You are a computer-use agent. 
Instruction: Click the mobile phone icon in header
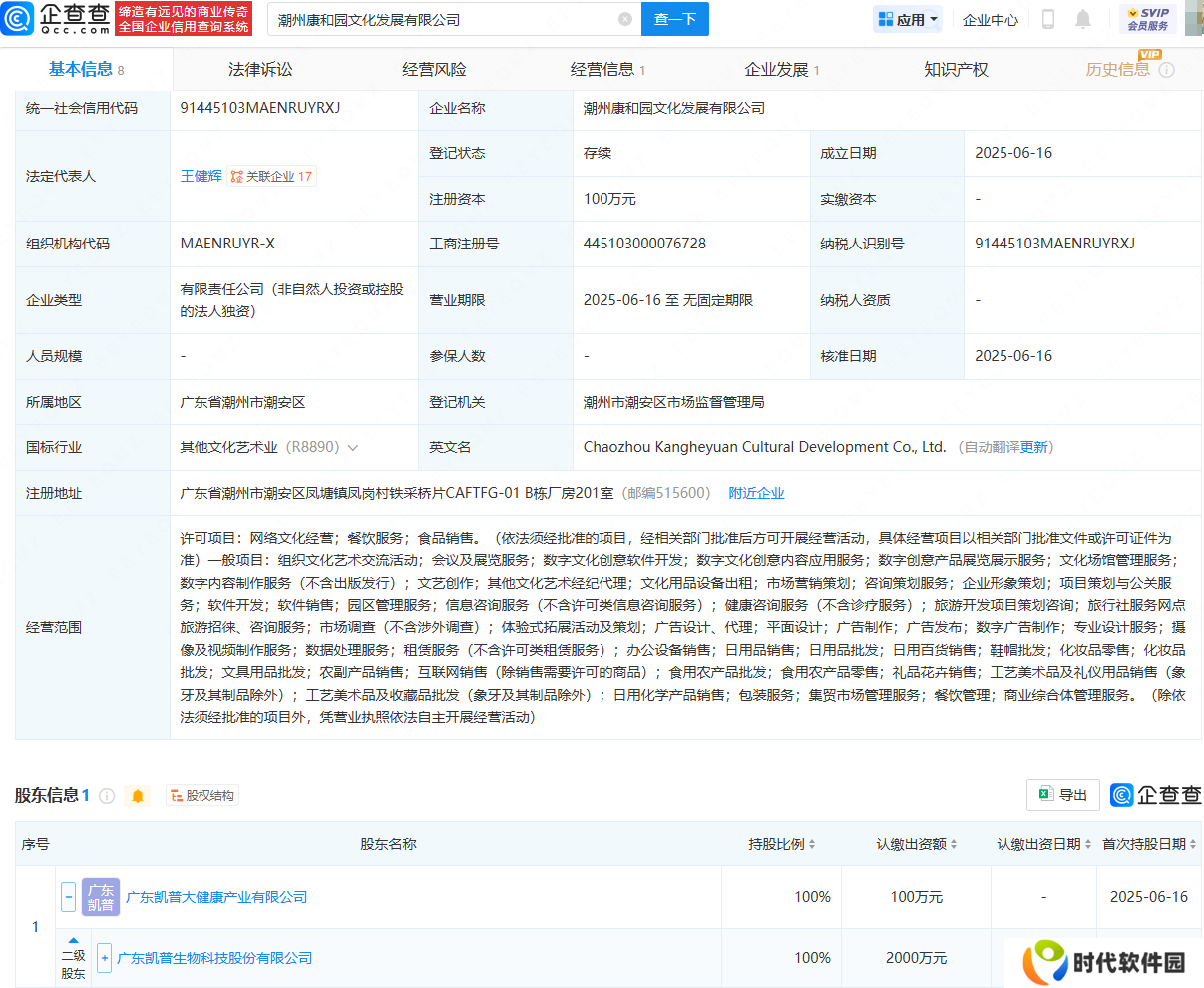click(x=1048, y=19)
